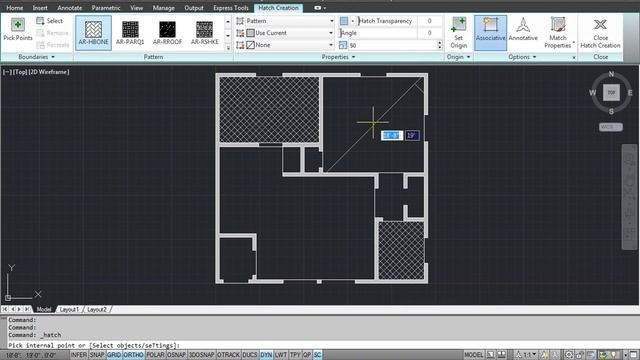Click the Select boundary objects button

pyautogui.click(x=49, y=21)
